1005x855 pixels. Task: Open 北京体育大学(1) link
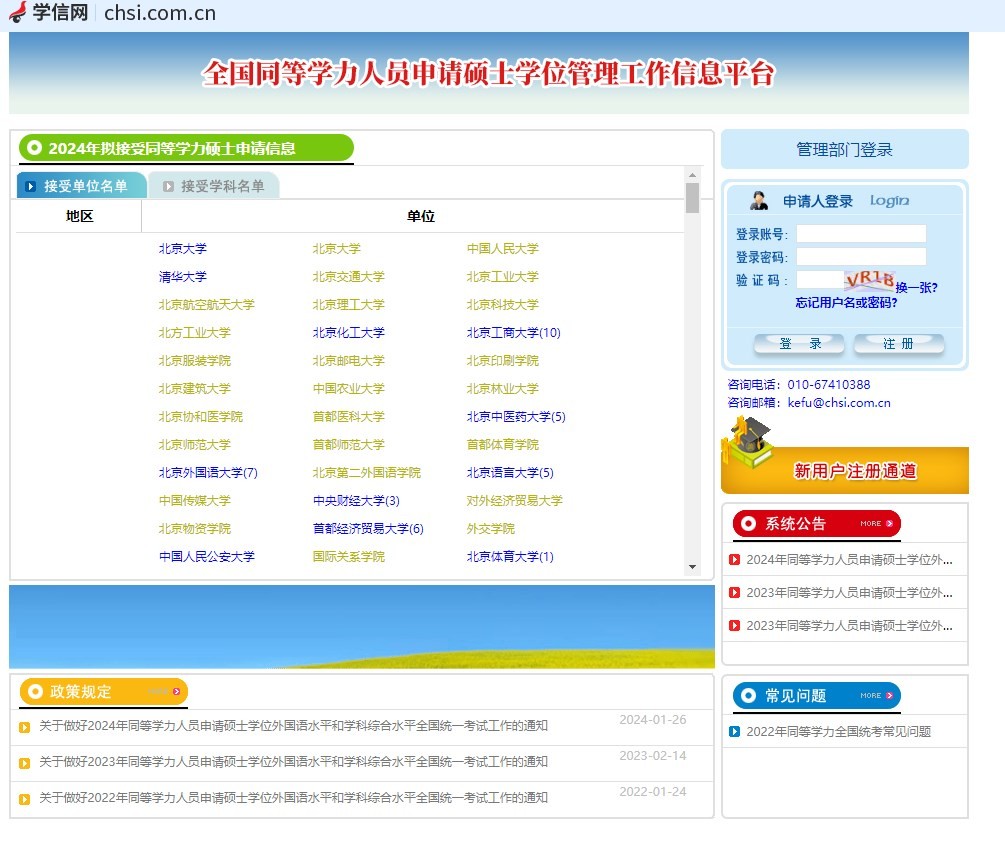(x=510, y=556)
